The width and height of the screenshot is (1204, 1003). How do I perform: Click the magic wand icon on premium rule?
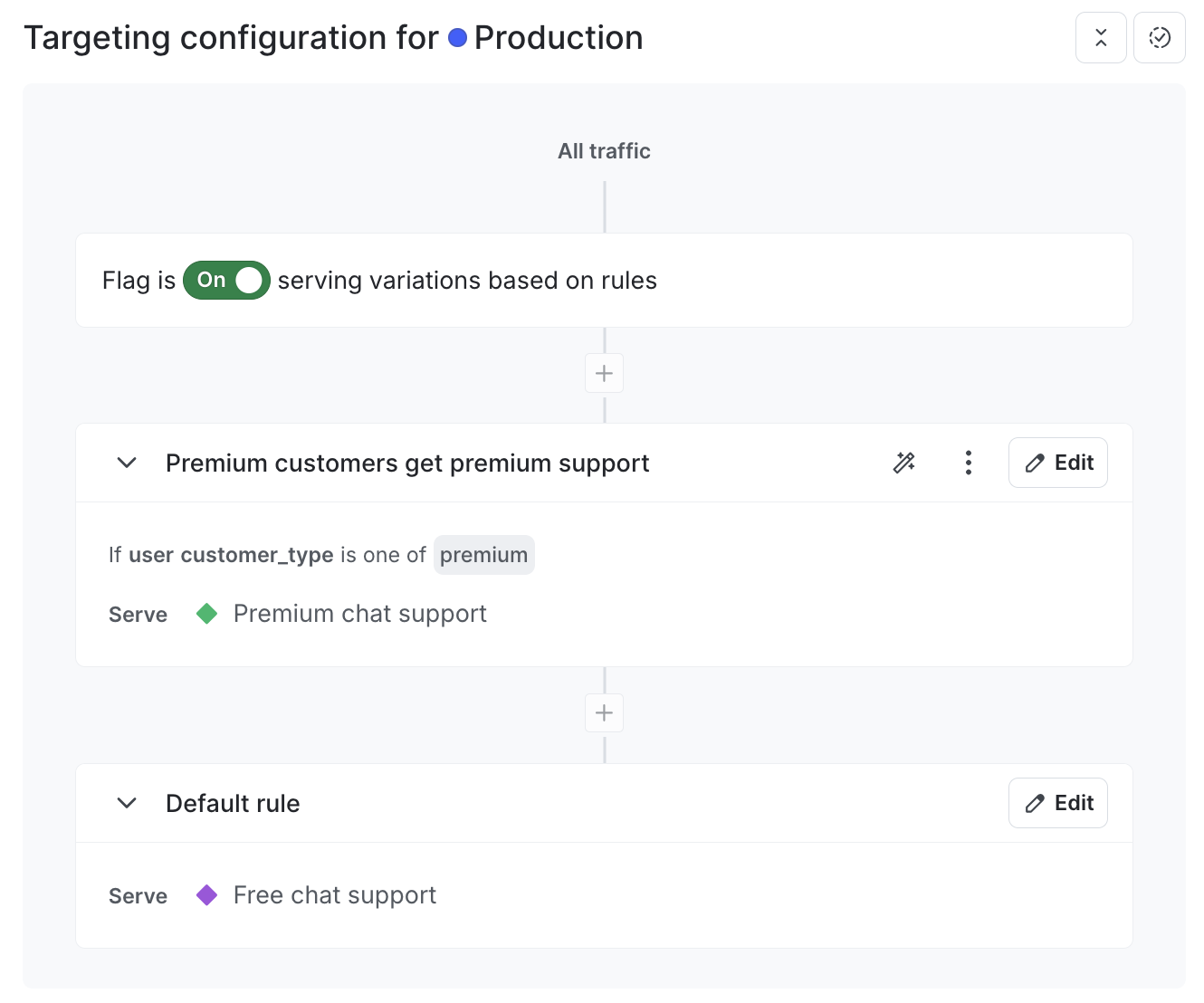[903, 463]
